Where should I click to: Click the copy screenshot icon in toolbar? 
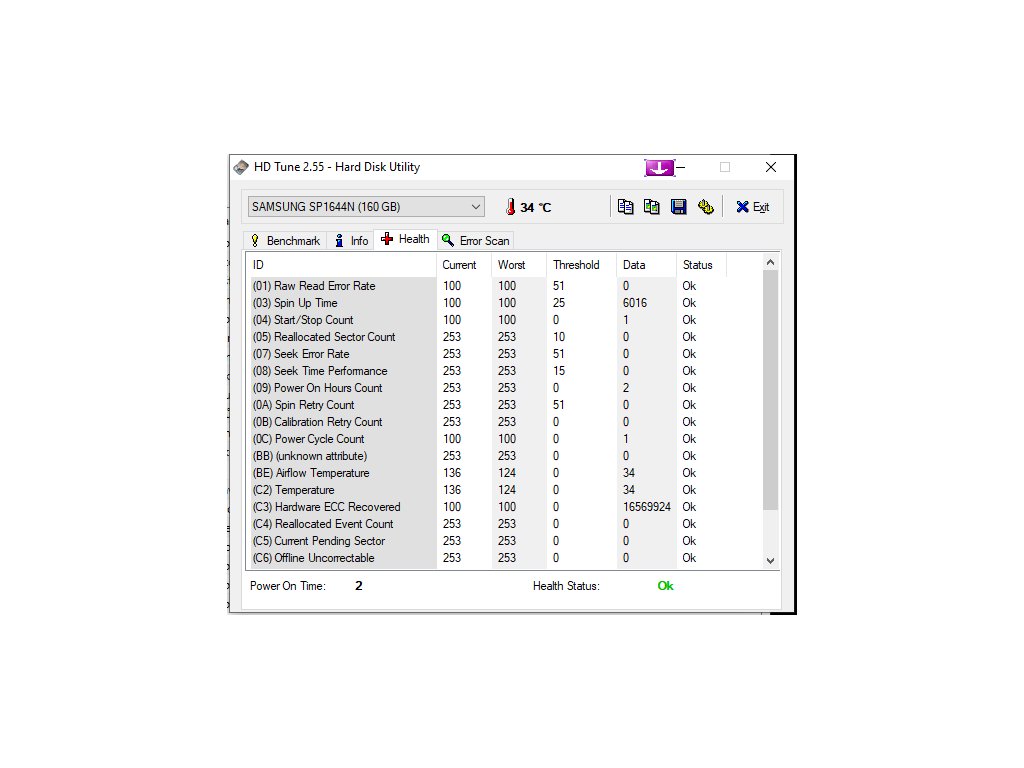pyautogui.click(x=651, y=207)
